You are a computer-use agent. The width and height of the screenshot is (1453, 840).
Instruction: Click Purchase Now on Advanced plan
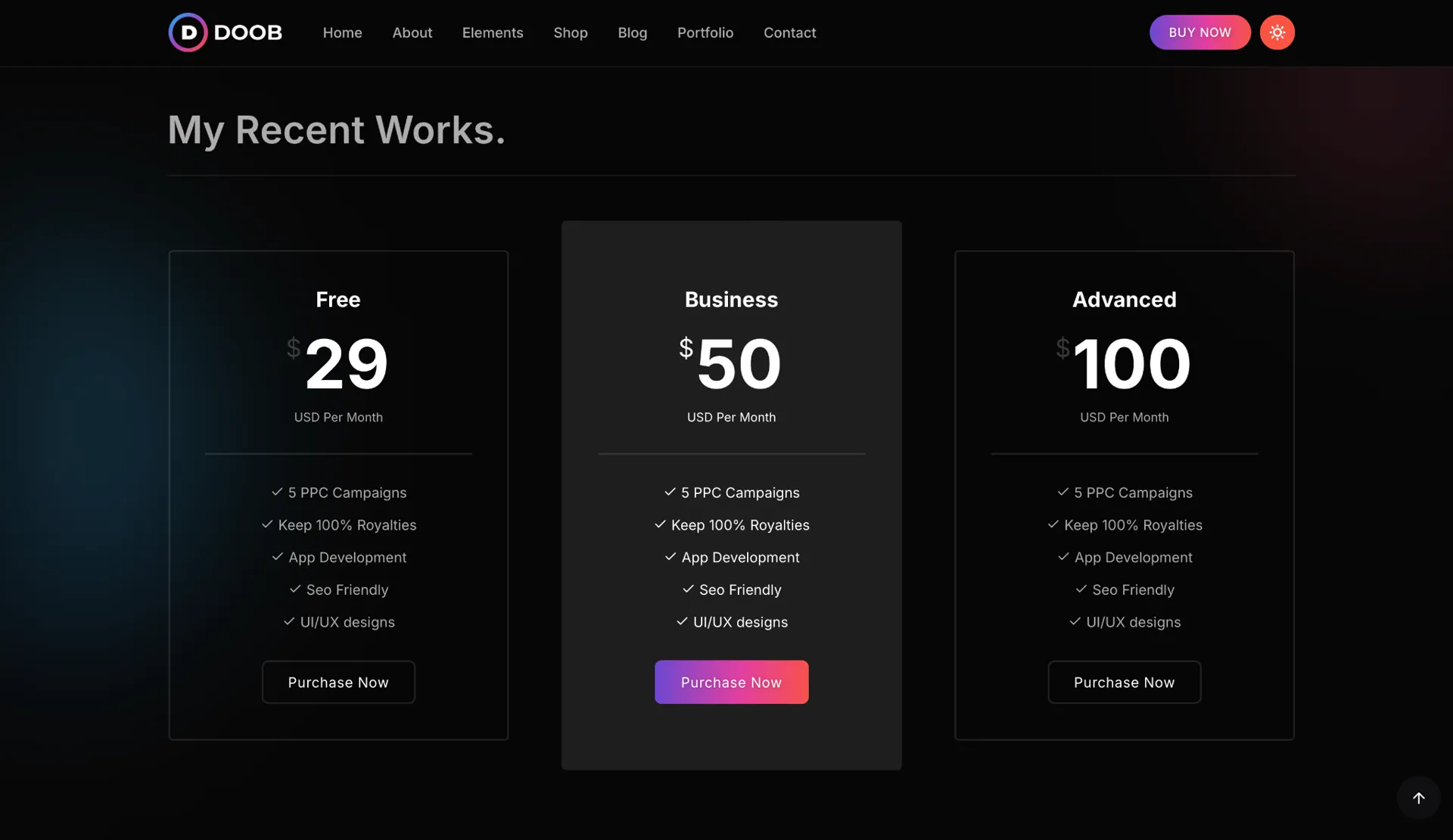click(x=1124, y=683)
